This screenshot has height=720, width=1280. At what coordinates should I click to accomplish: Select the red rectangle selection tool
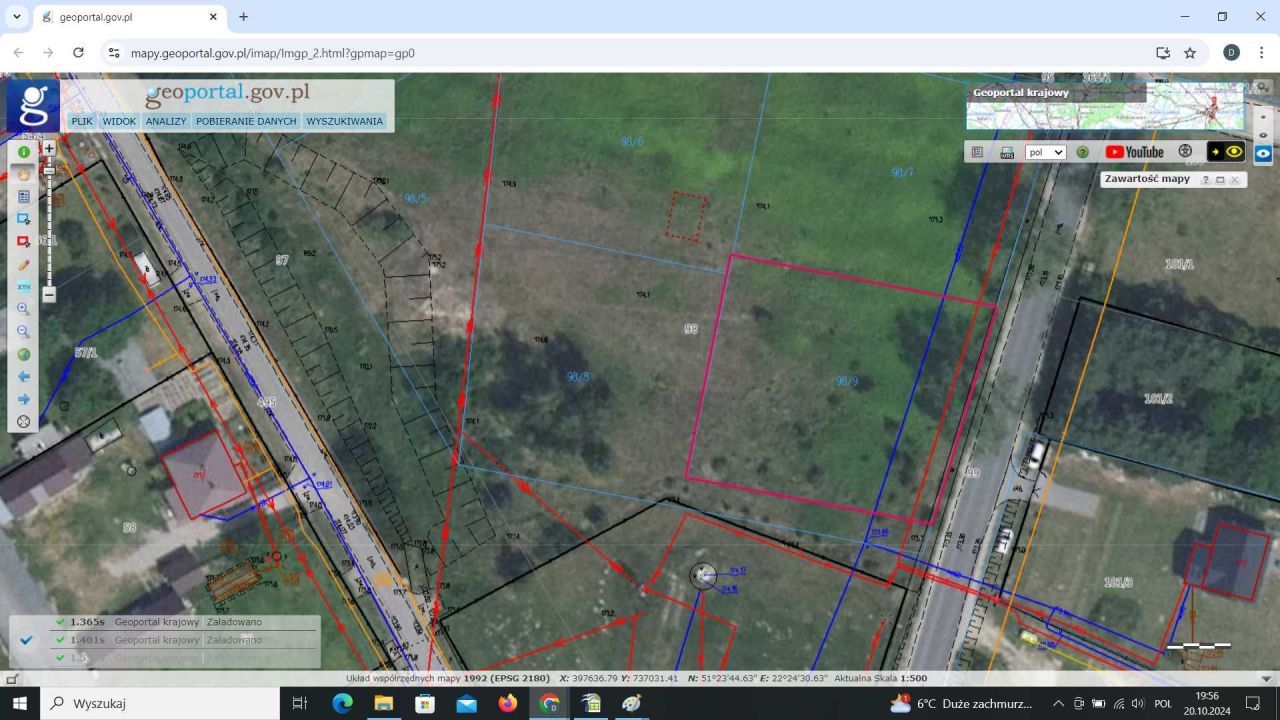pos(24,242)
